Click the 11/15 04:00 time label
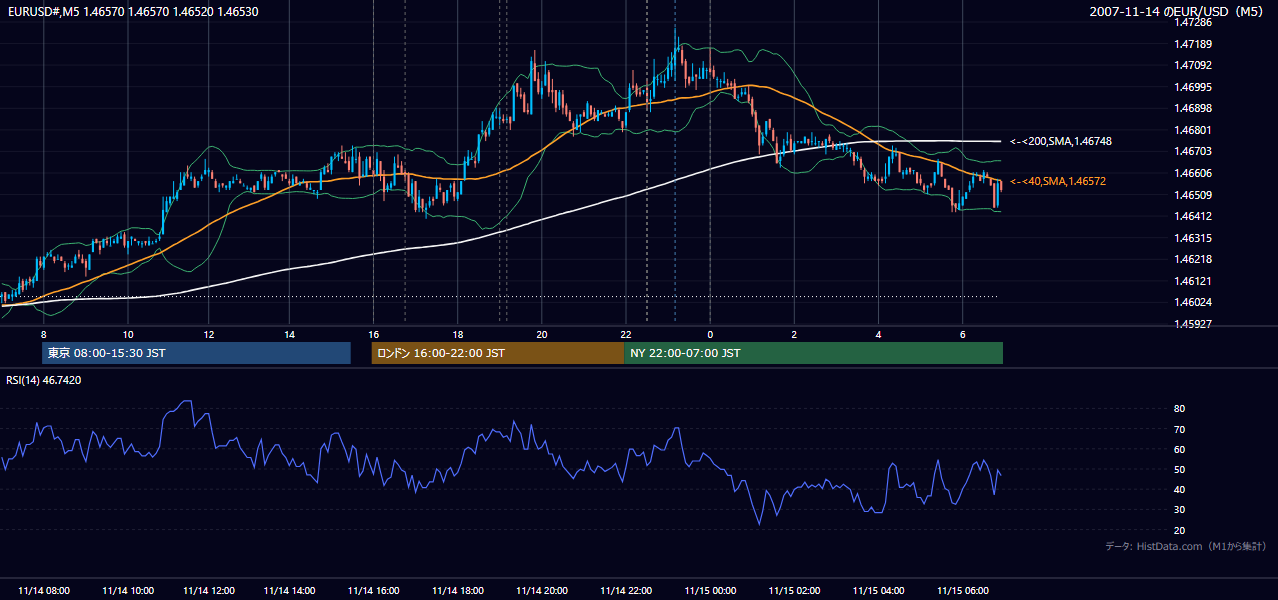1278x600 pixels. click(x=878, y=591)
